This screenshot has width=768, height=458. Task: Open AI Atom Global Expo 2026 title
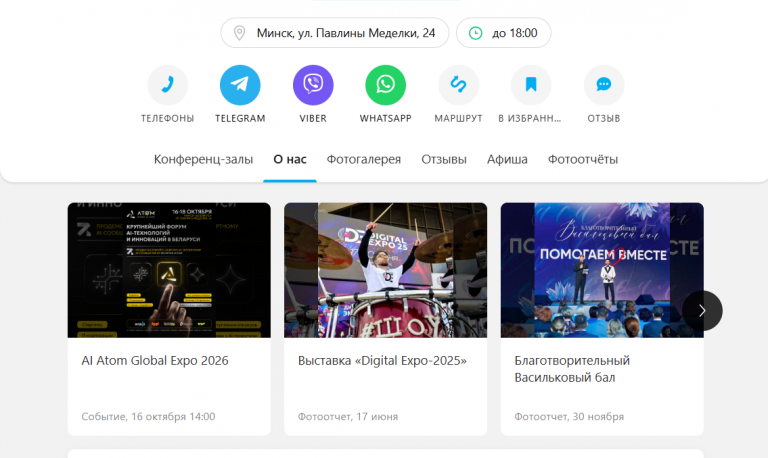[x=155, y=361]
